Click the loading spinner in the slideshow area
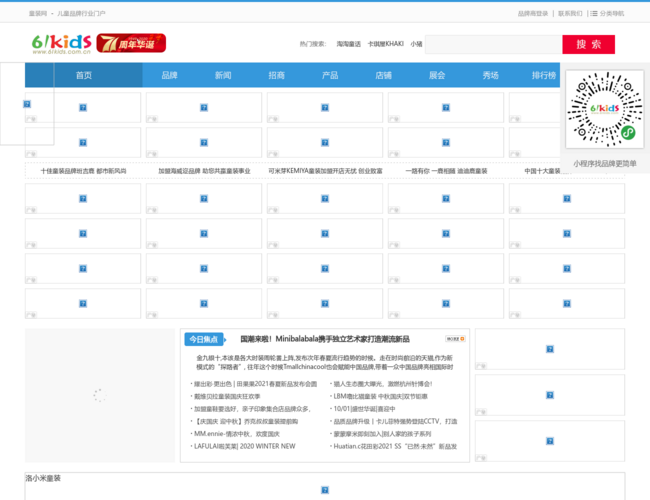The image size is (650, 500). pyautogui.click(x=99, y=395)
